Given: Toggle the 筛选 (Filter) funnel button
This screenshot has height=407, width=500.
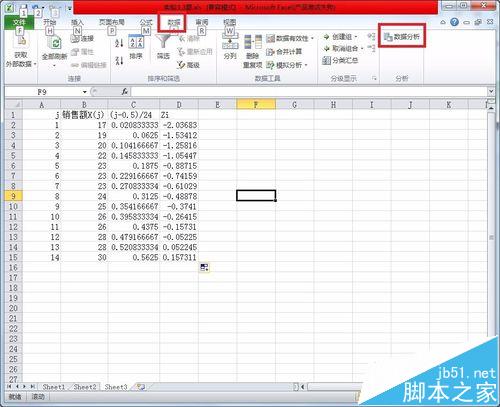Looking at the screenshot, I should point(163,47).
